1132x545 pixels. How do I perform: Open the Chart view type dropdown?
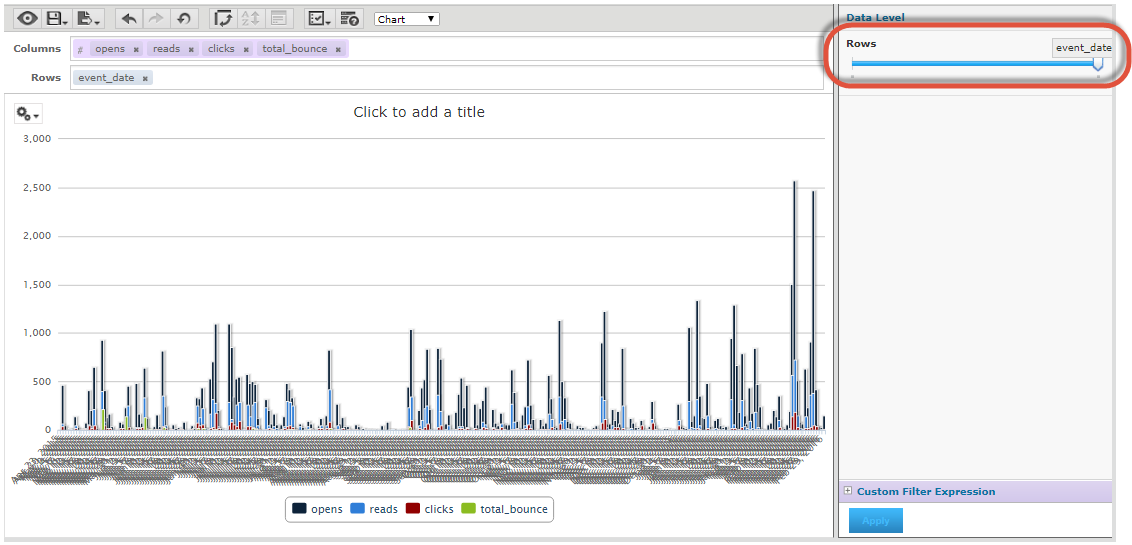click(406, 19)
